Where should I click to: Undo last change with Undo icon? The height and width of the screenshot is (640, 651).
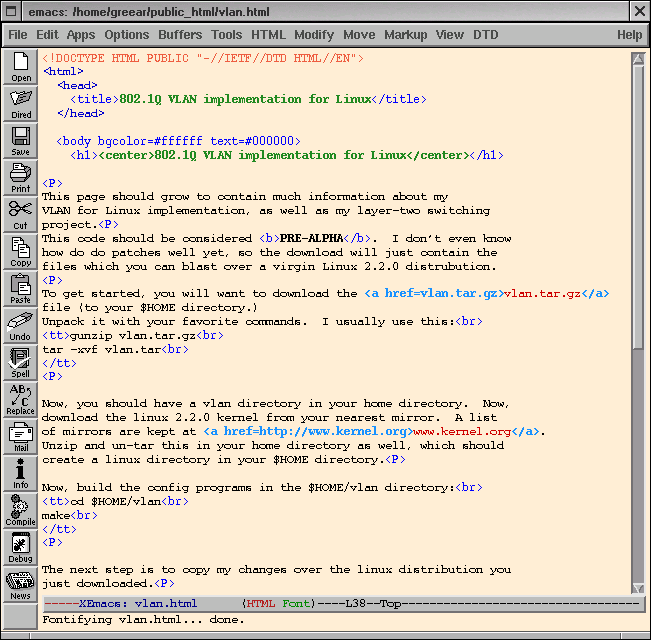point(21,326)
